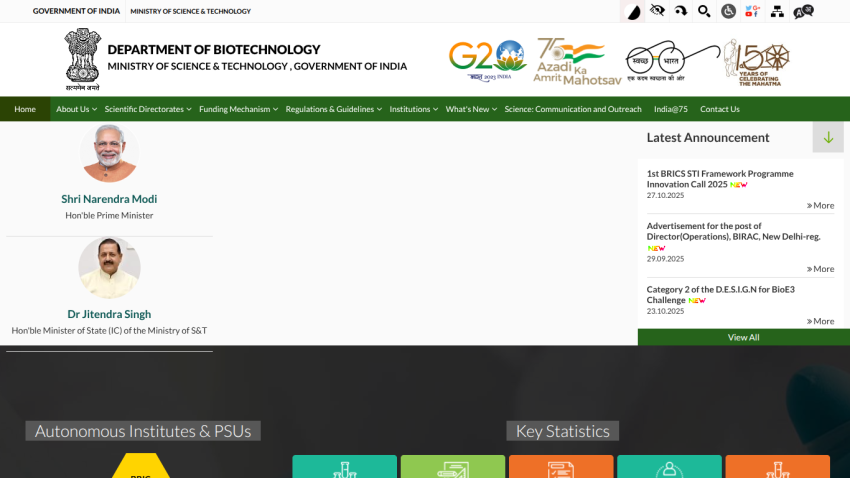
Task: Open the site search magnifier icon
Action: (704, 11)
